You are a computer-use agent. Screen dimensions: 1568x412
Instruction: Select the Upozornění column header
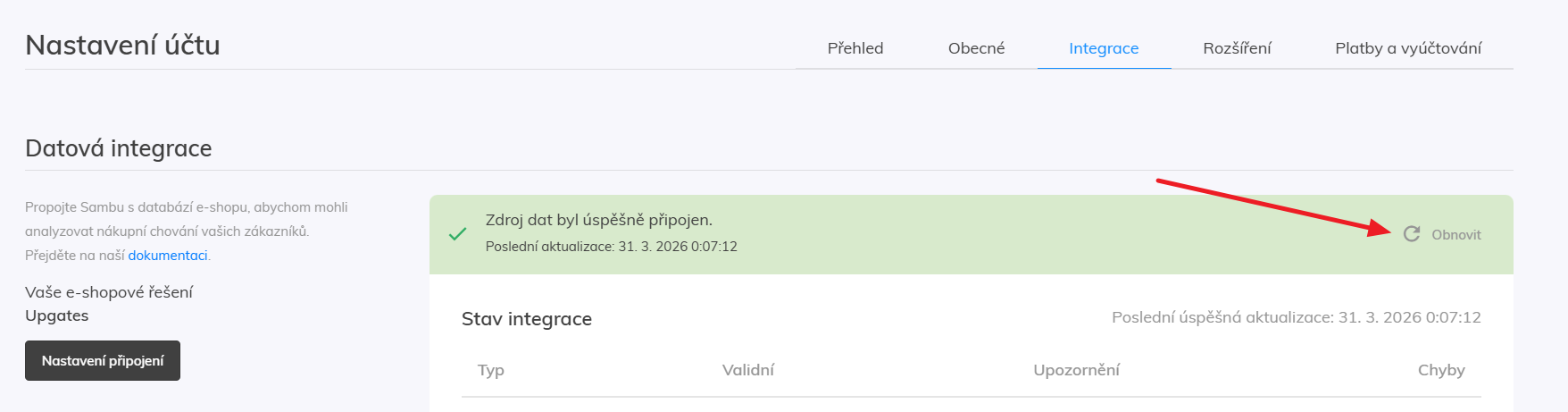1076,370
